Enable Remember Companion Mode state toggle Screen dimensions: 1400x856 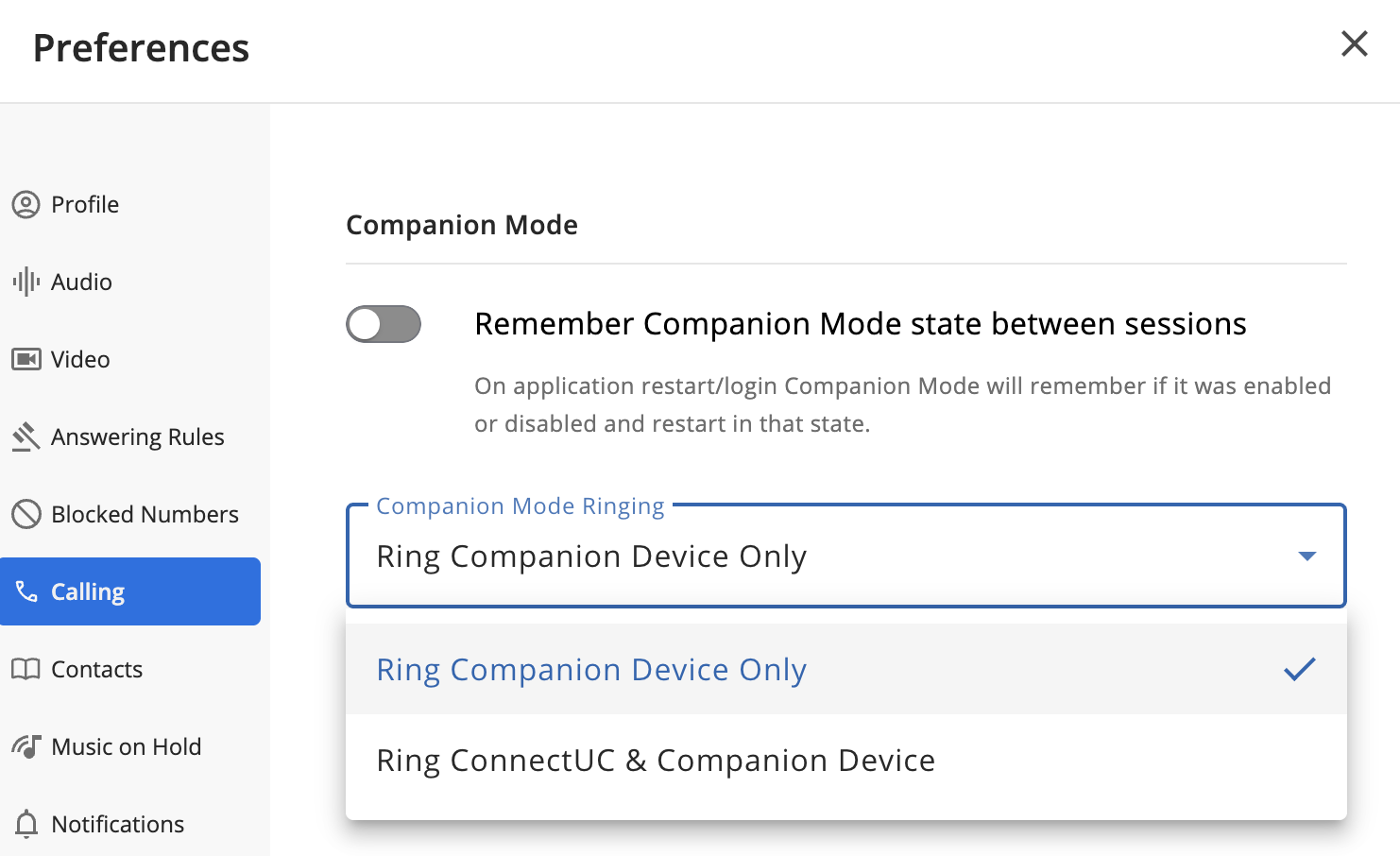coord(383,324)
